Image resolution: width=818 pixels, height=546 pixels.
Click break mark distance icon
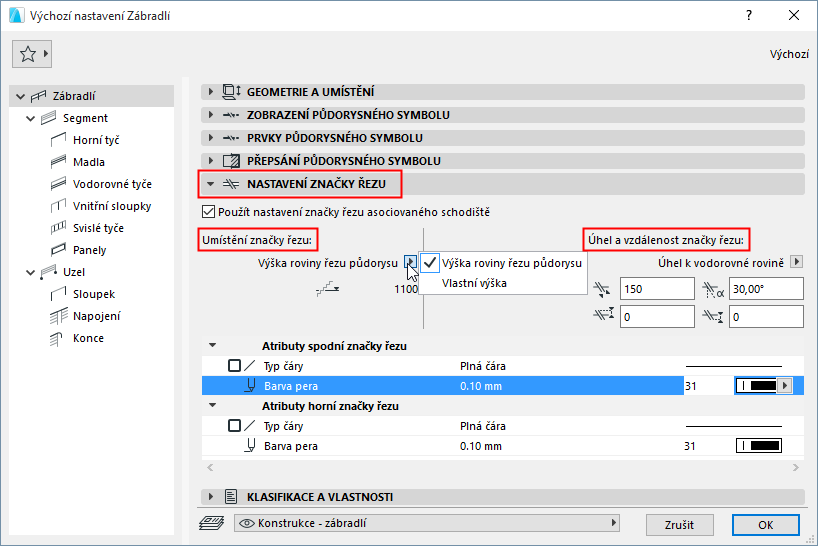(x=602, y=289)
